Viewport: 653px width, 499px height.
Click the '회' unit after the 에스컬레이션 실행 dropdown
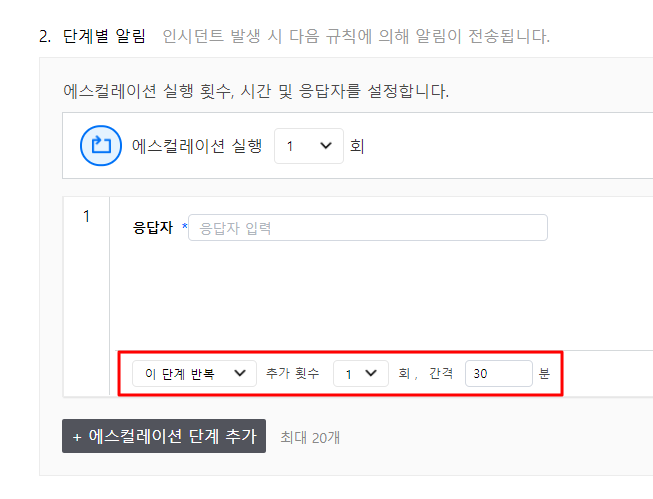click(356, 146)
